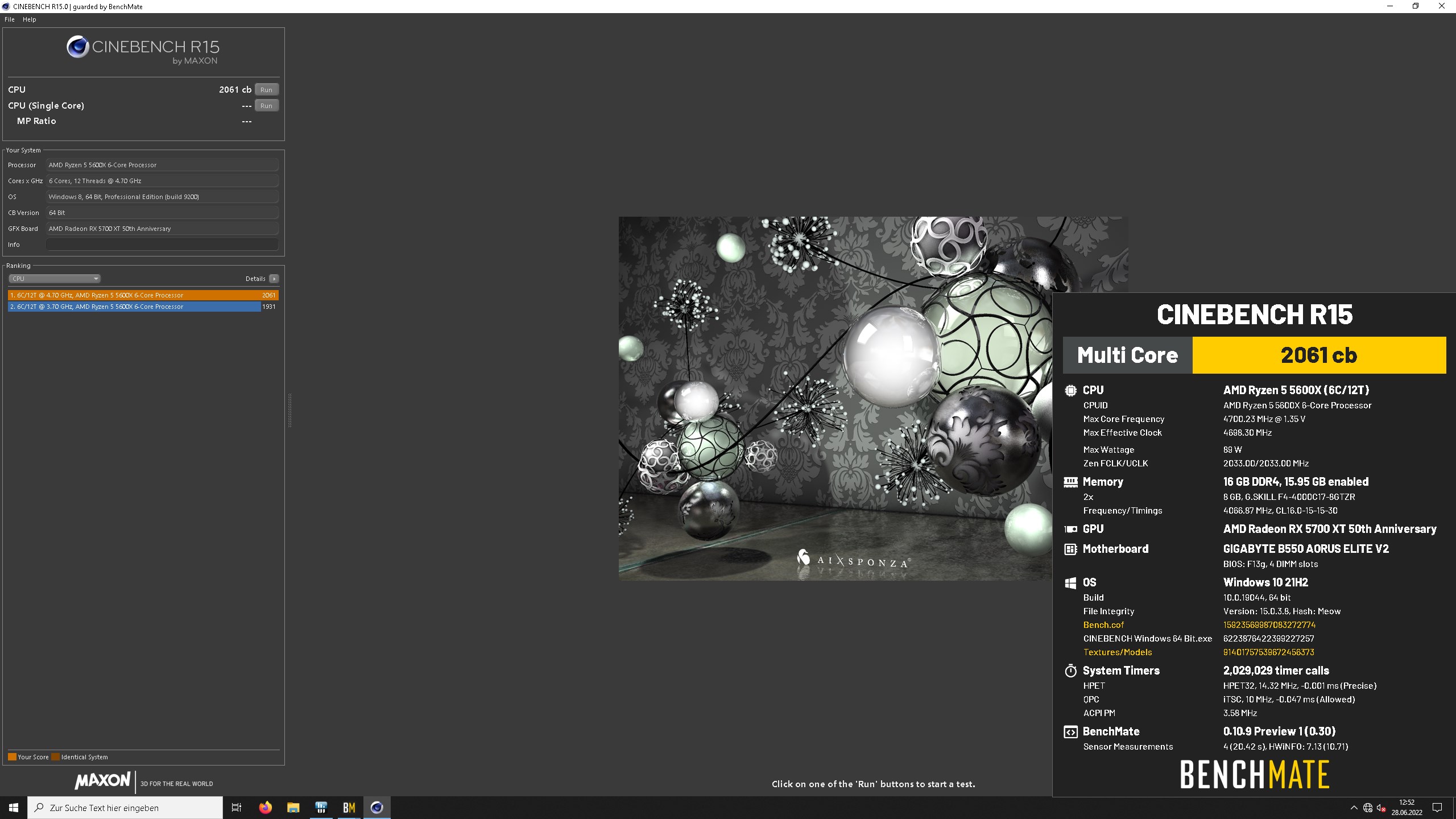Click the GPU card icon in BenchMate panel
This screenshot has height=819, width=1456.
(x=1070, y=529)
